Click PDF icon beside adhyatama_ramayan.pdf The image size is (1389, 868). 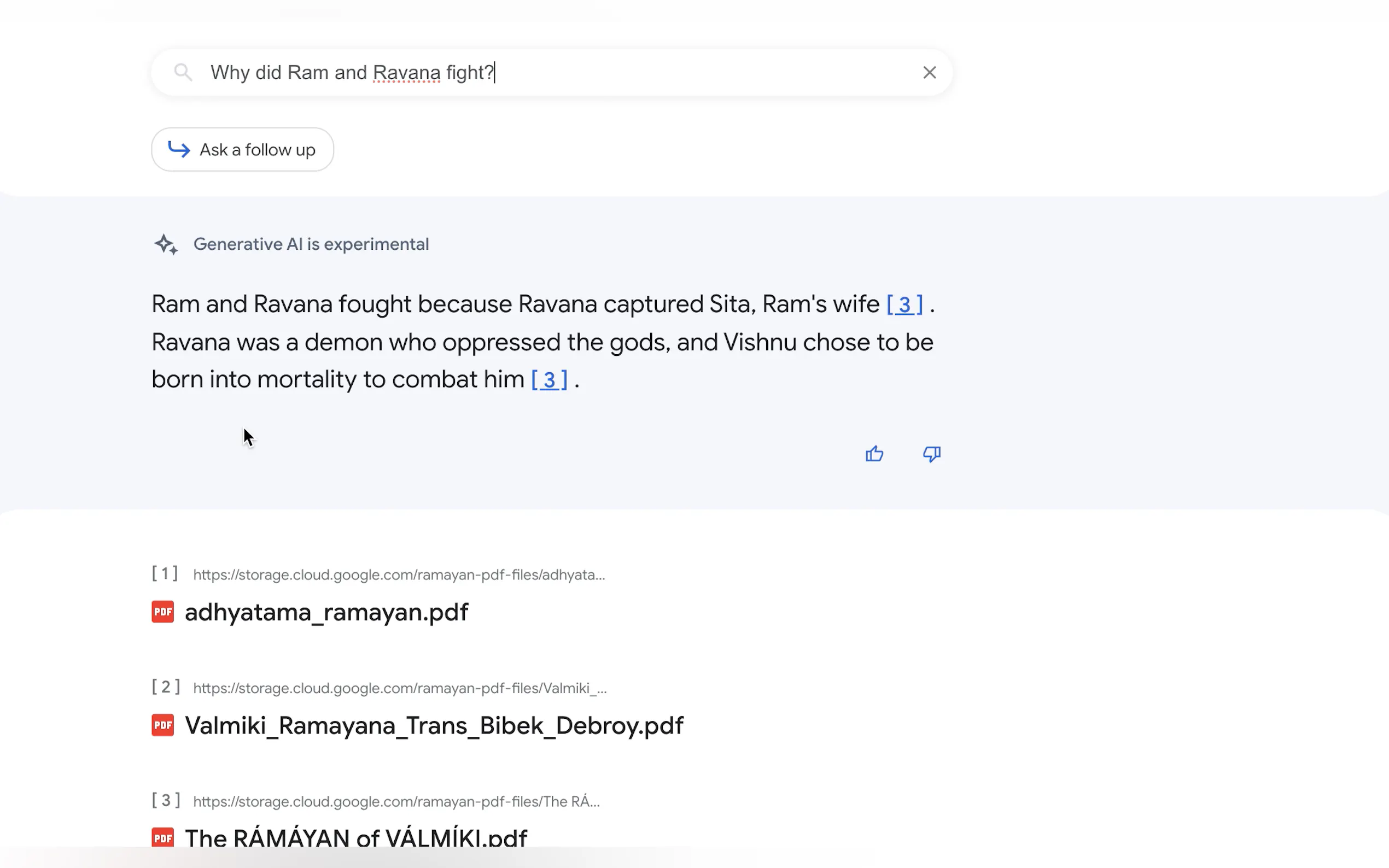point(163,612)
